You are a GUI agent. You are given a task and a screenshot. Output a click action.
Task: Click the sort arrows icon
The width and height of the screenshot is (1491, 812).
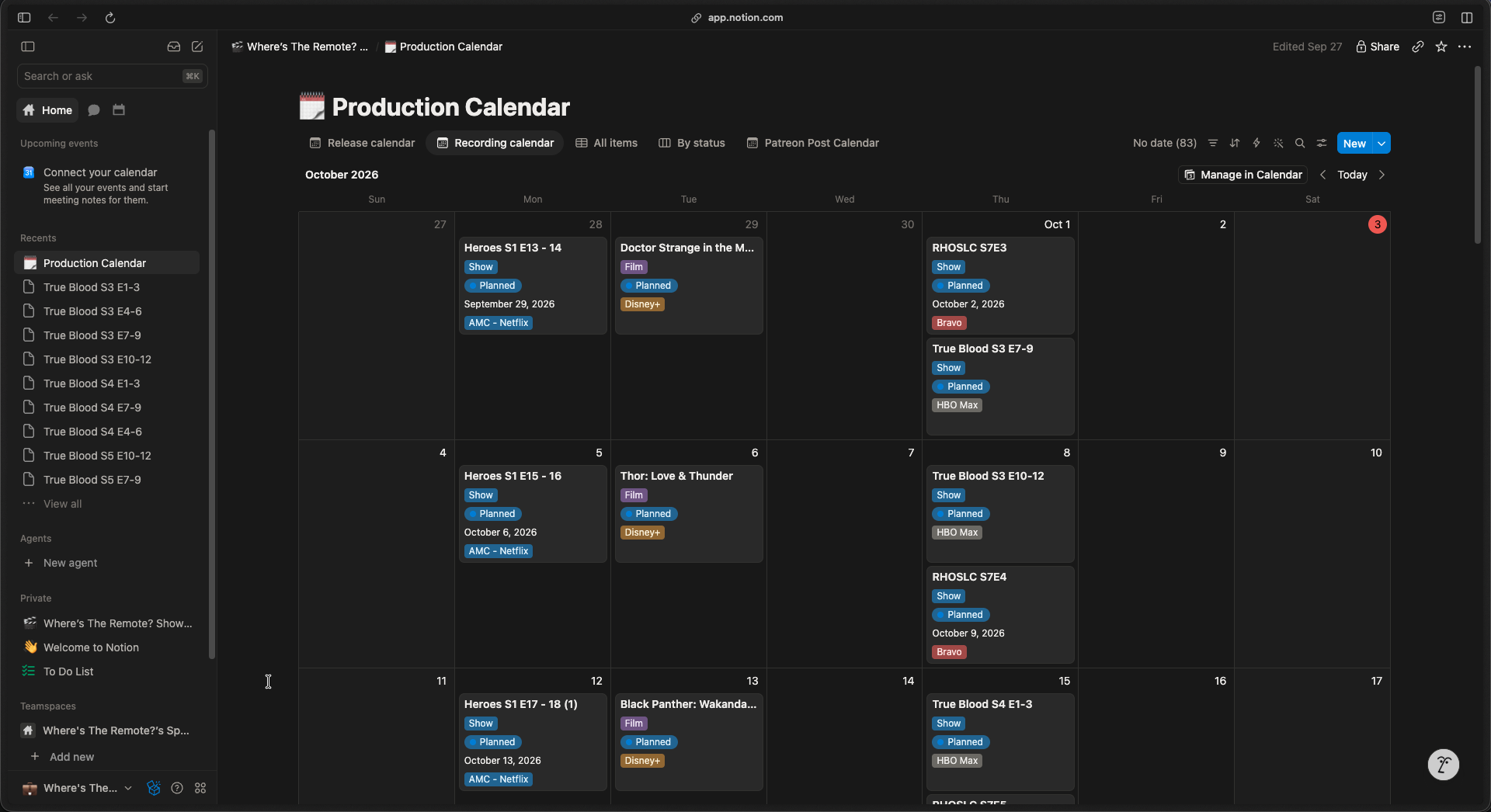1235,143
